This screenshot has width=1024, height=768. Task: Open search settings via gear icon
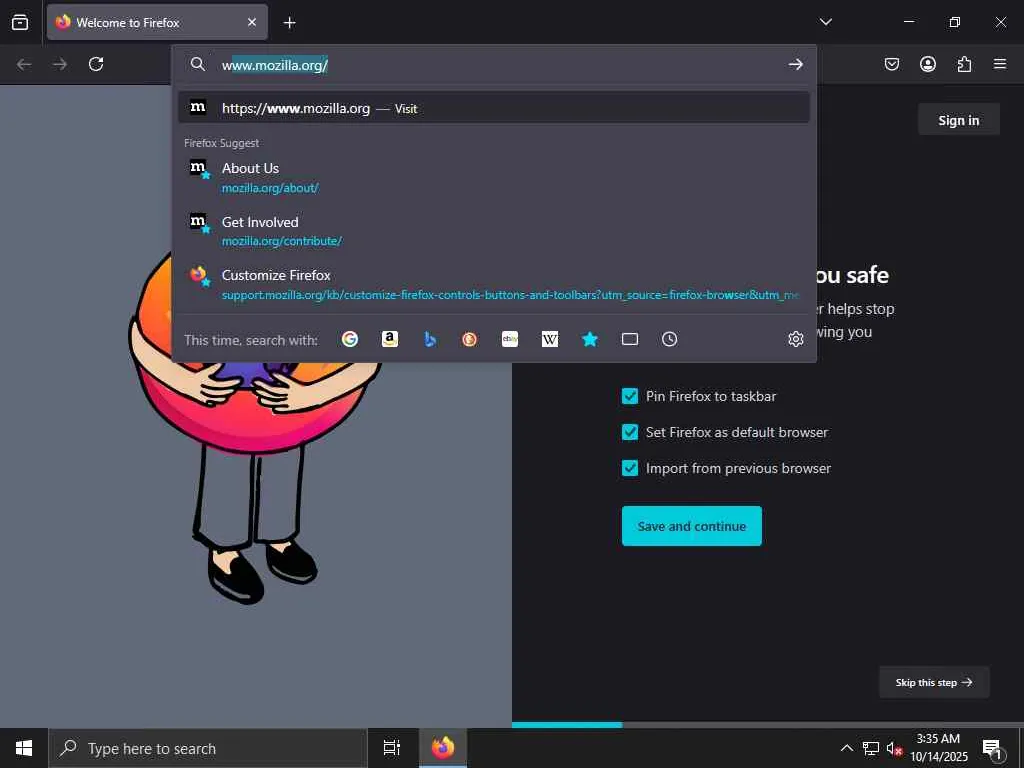(795, 339)
